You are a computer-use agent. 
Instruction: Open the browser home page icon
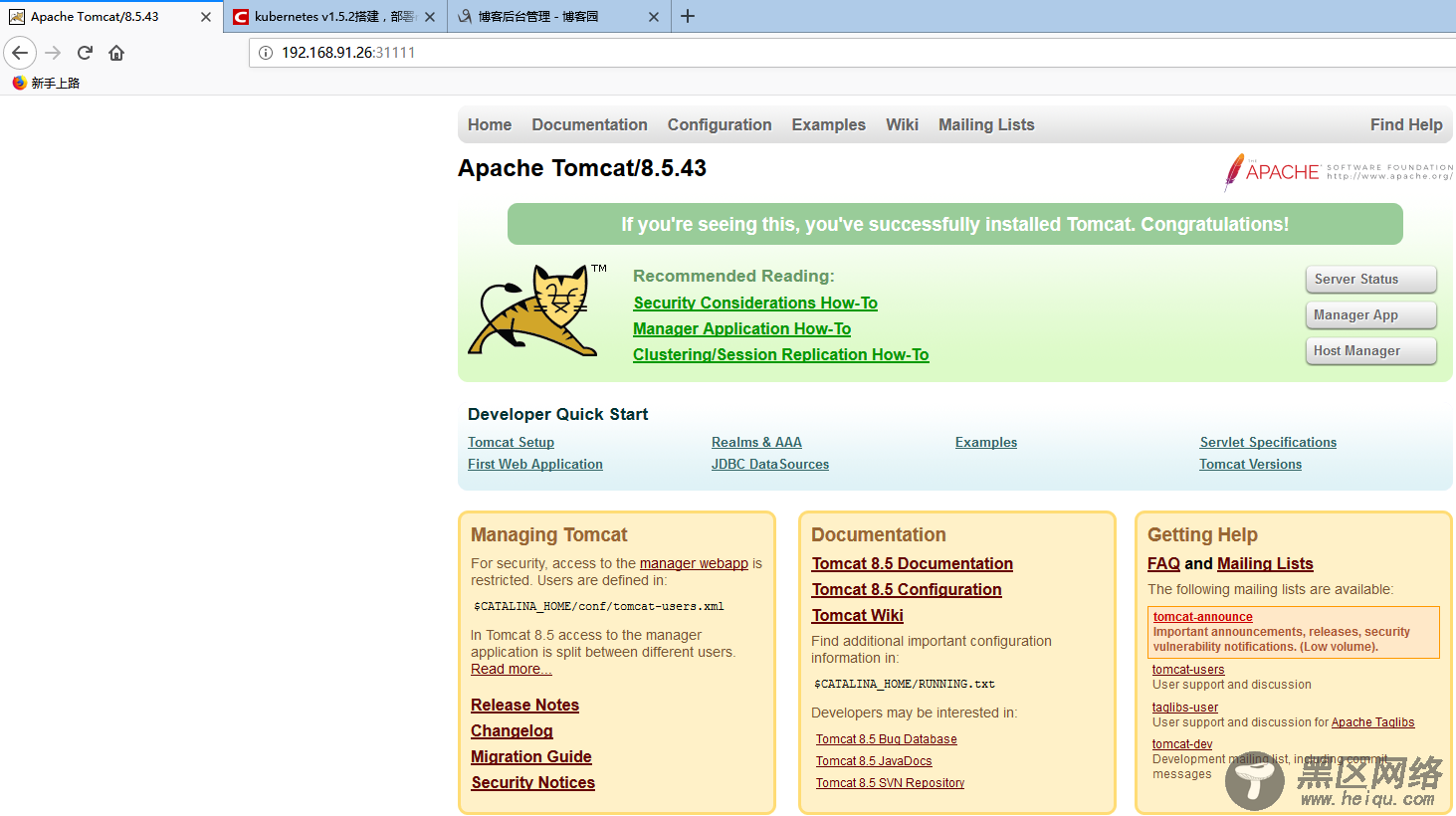(x=116, y=53)
